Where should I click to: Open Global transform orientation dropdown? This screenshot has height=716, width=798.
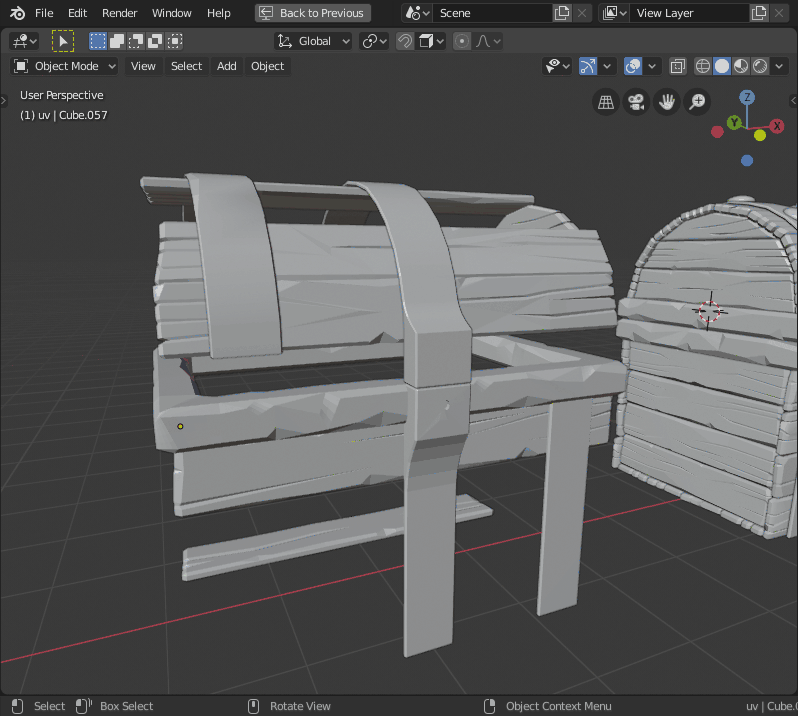314,41
